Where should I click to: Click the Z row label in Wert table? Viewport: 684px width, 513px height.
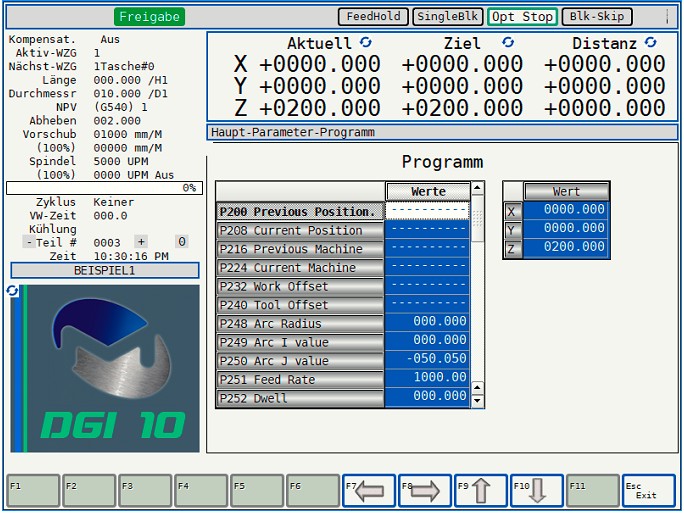pos(513,249)
